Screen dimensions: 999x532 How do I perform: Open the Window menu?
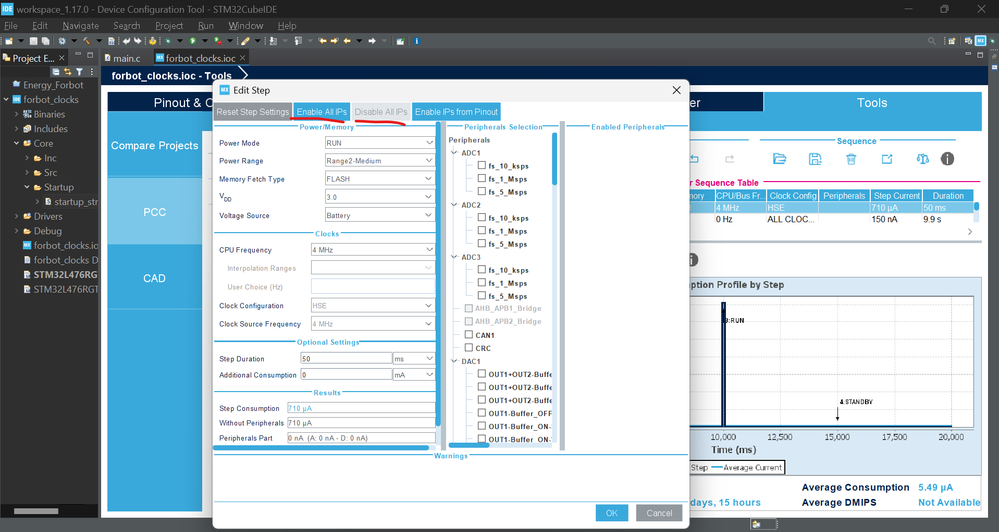coord(245,25)
